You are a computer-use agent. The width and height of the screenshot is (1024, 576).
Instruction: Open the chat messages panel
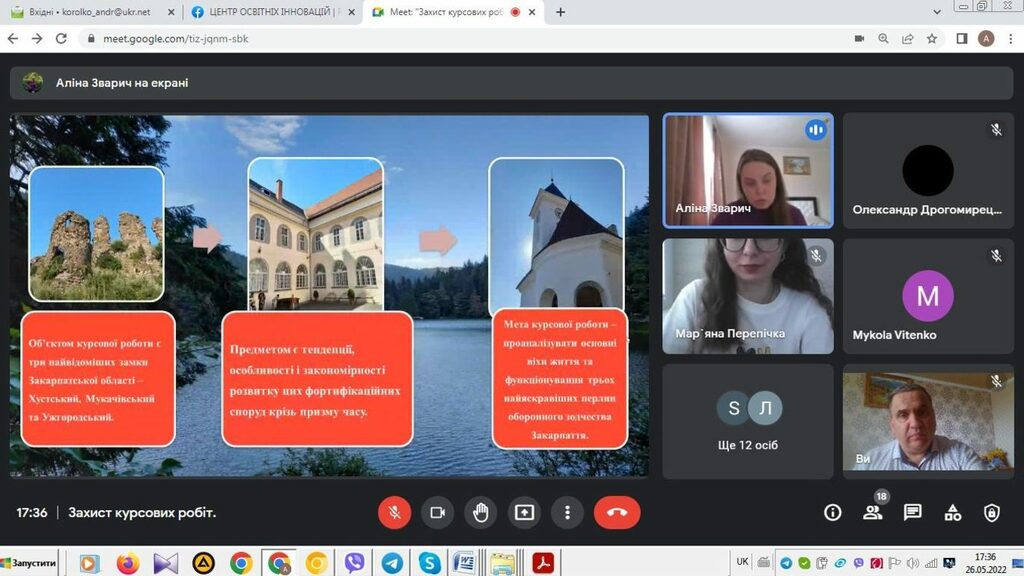(912, 512)
